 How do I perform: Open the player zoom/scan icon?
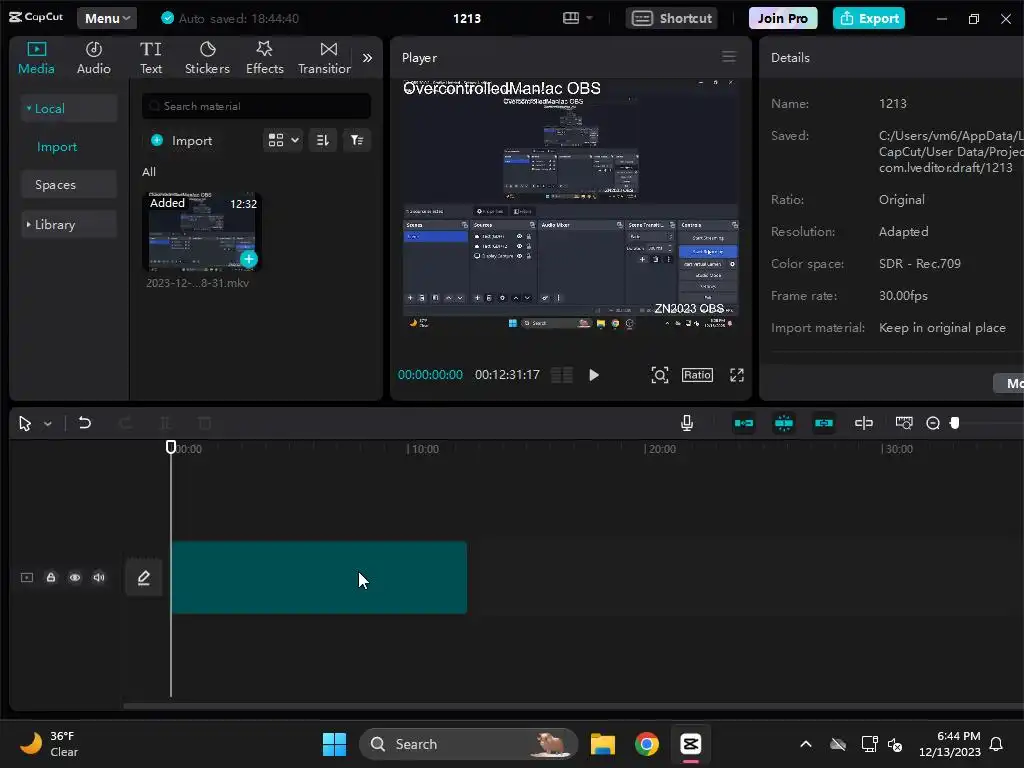[x=660, y=375]
